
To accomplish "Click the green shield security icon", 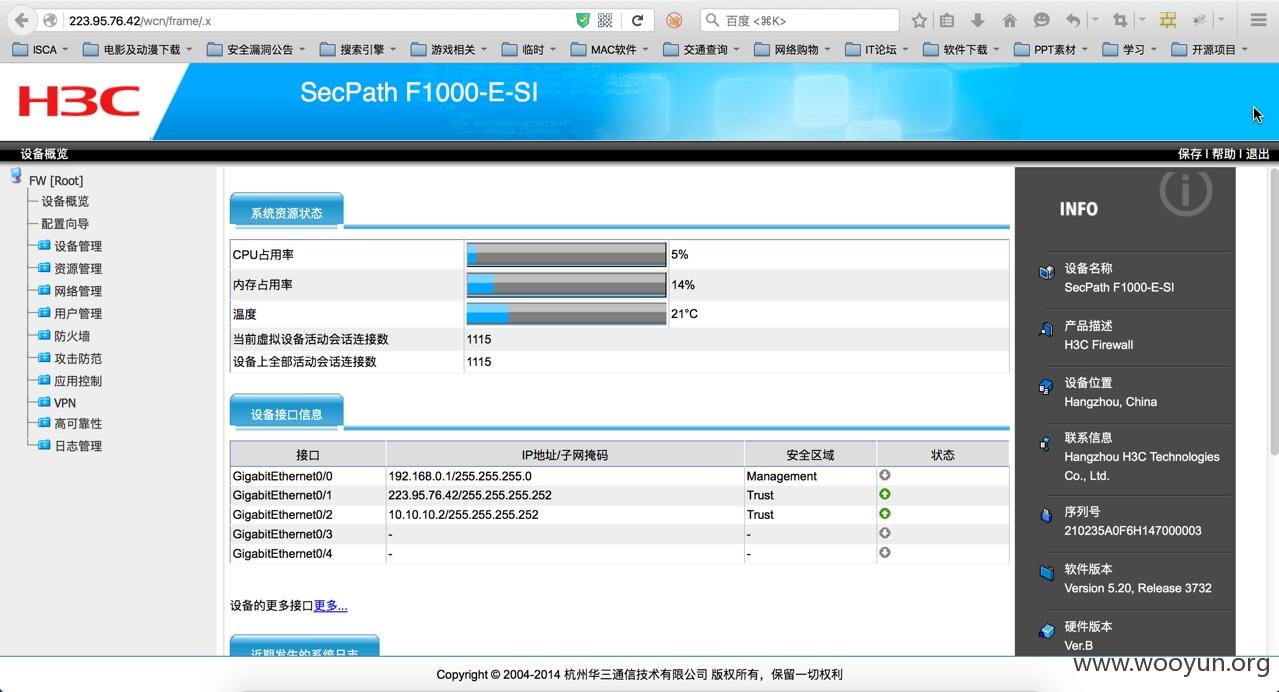I will [x=583, y=20].
